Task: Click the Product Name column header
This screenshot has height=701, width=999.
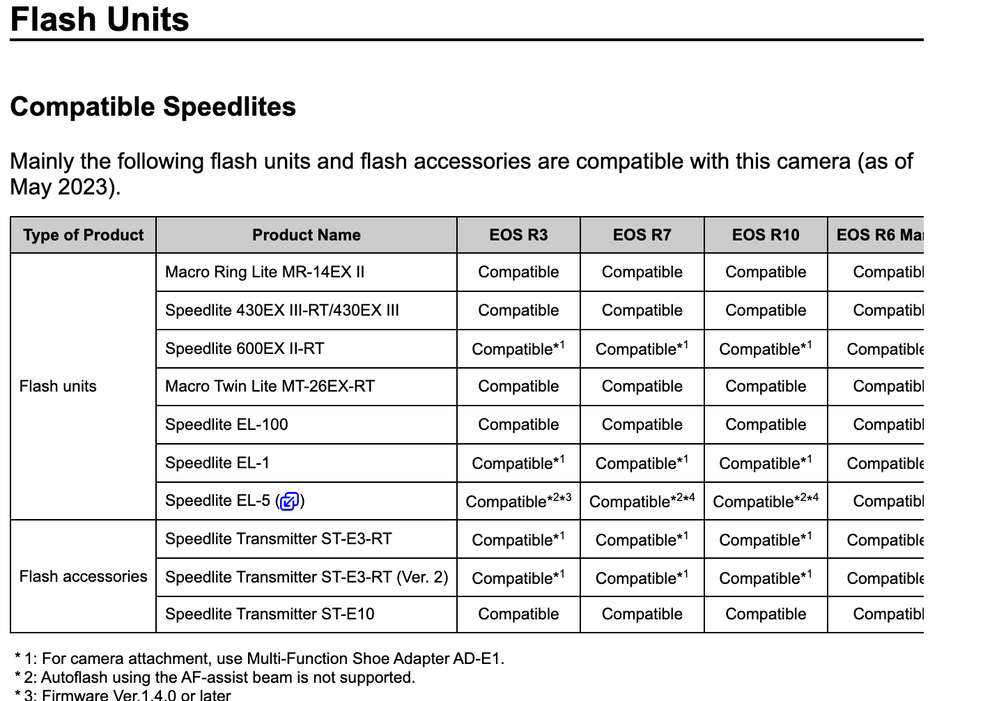Action: [306, 235]
